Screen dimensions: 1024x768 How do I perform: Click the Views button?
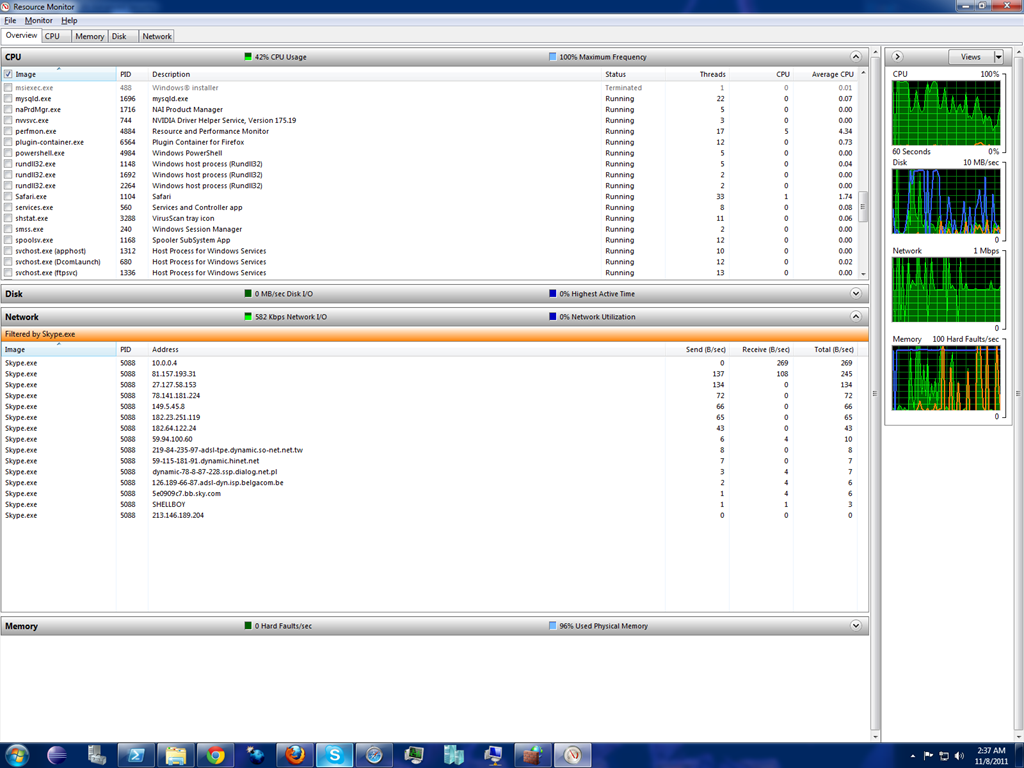point(970,57)
